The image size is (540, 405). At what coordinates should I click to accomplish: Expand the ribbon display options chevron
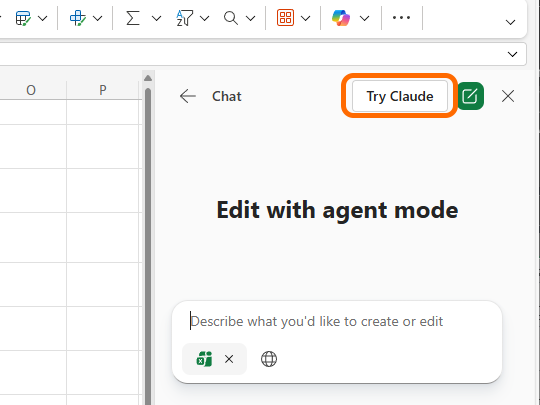point(510,23)
